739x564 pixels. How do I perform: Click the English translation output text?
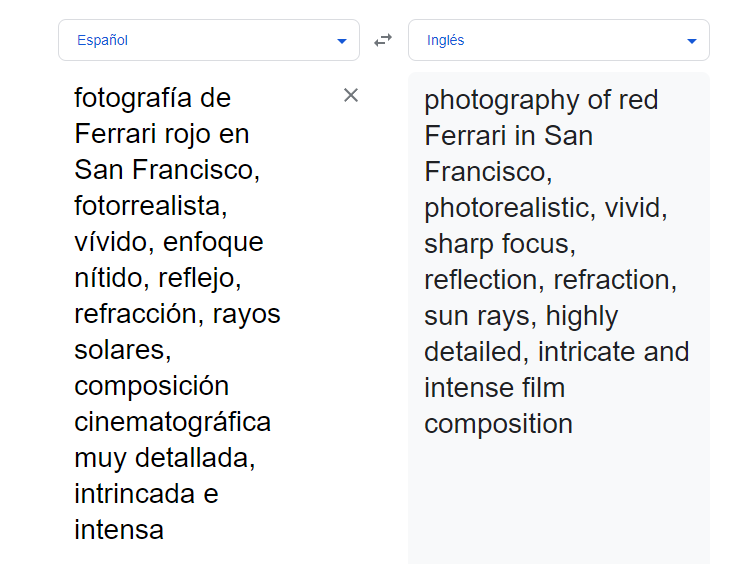pos(557,262)
